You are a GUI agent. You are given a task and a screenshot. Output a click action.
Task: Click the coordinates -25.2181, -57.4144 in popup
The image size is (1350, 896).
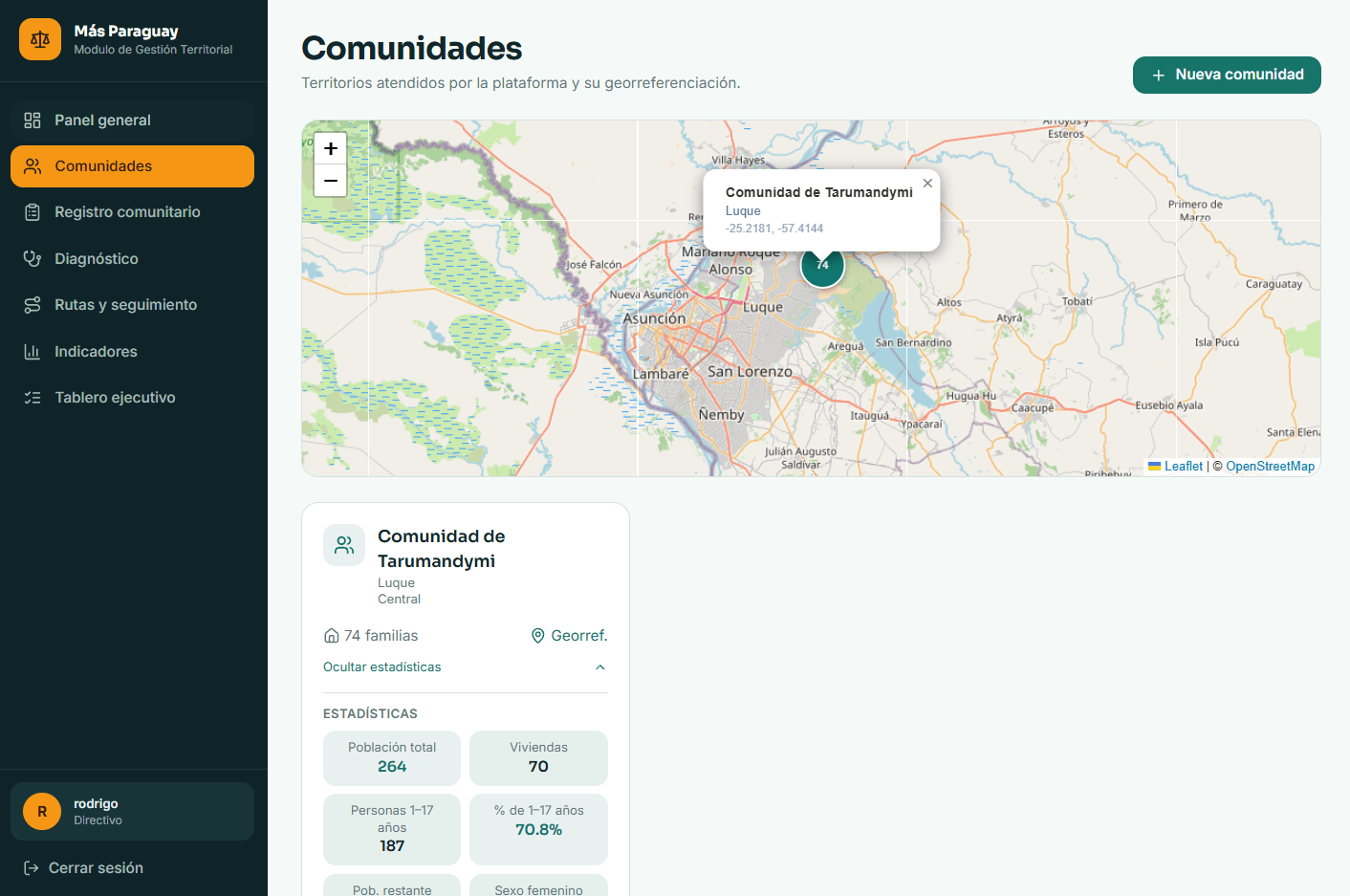click(774, 229)
